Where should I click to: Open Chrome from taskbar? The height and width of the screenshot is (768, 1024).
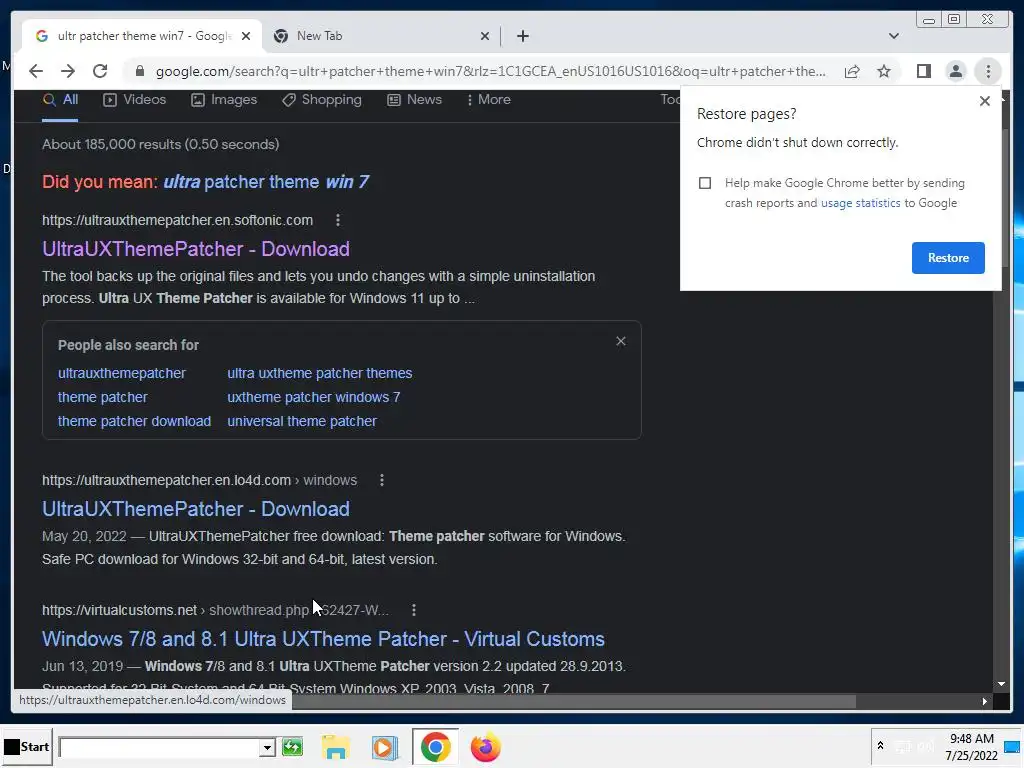pos(436,747)
